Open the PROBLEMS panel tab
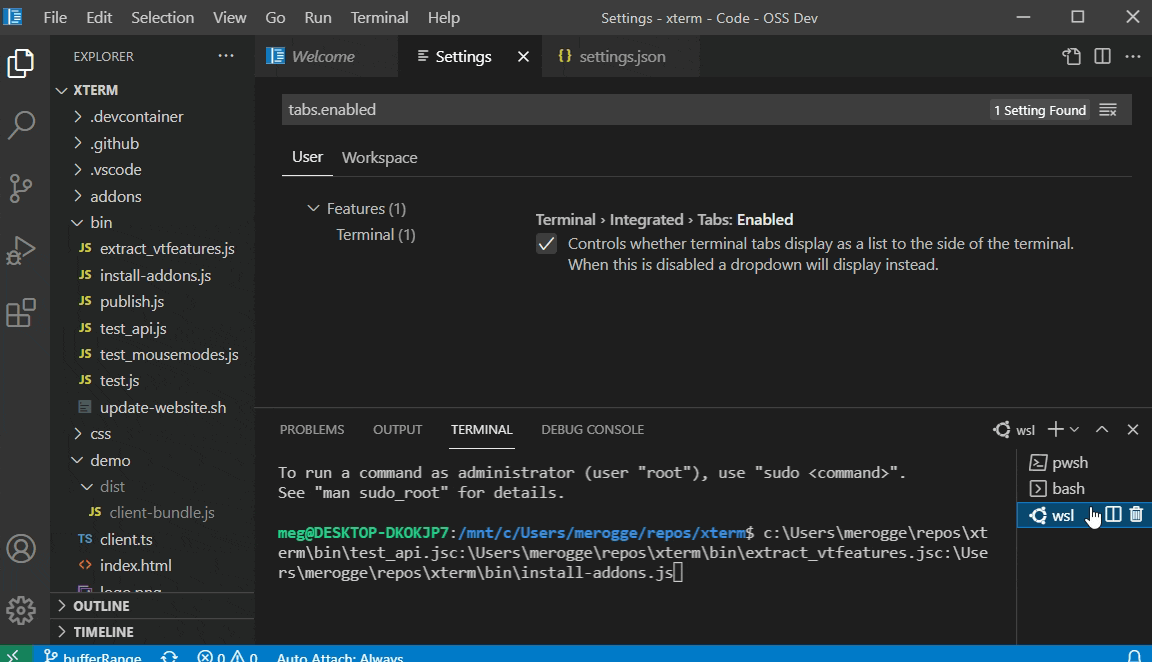 pos(312,430)
